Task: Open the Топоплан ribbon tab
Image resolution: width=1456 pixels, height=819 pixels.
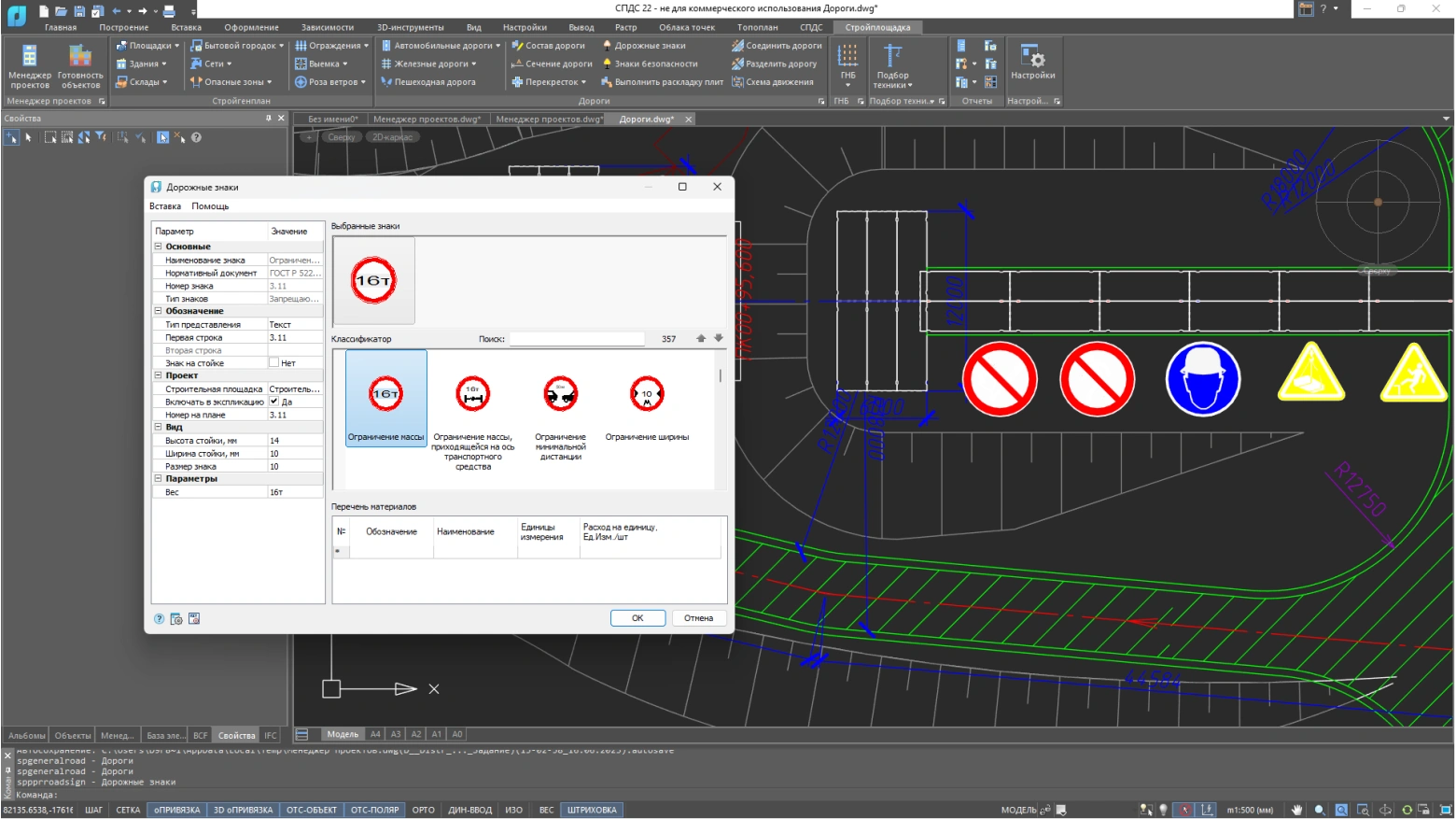Action: tap(757, 27)
